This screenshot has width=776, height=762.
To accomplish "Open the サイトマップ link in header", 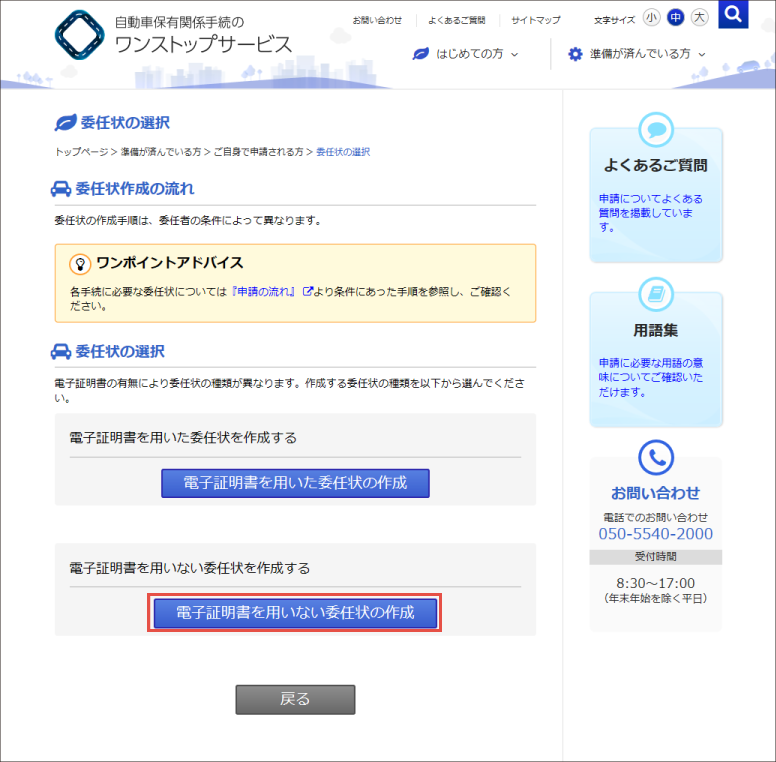I will pyautogui.click(x=536, y=20).
